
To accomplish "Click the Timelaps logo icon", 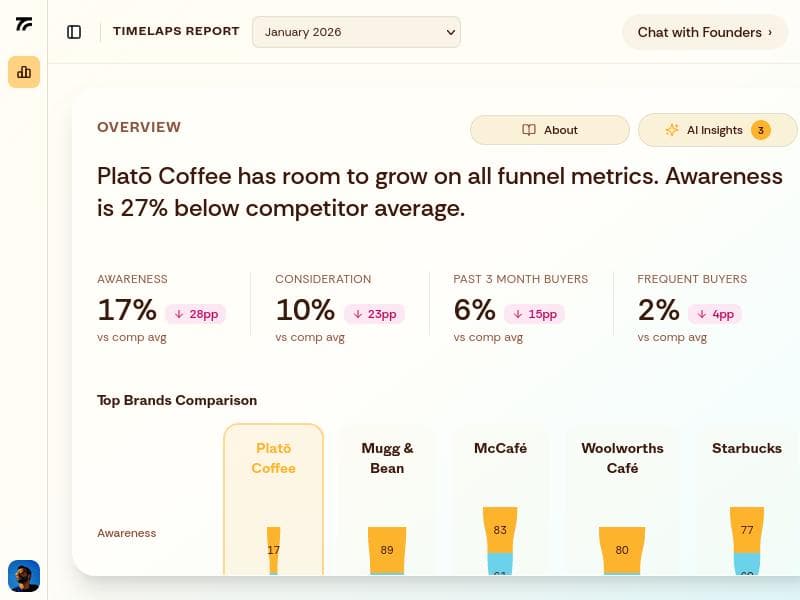I will [x=24, y=25].
